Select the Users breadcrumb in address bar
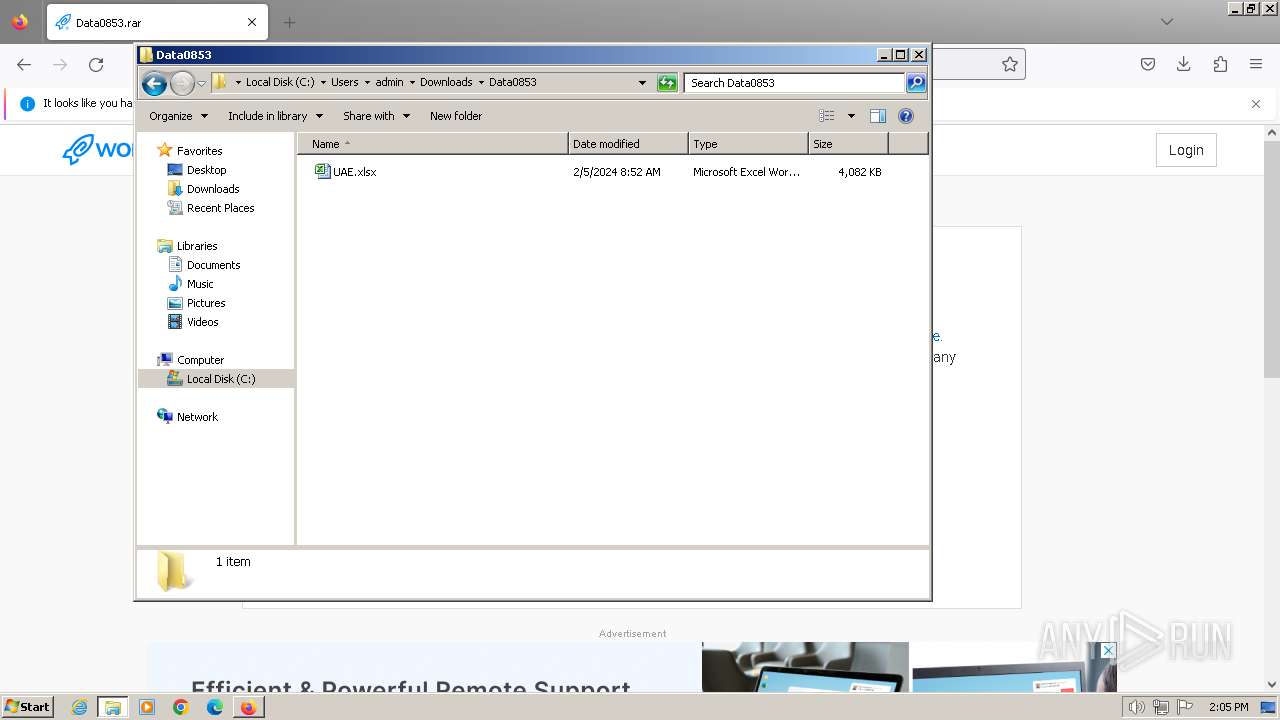Screen dimensions: 1280x720 pos(344,82)
